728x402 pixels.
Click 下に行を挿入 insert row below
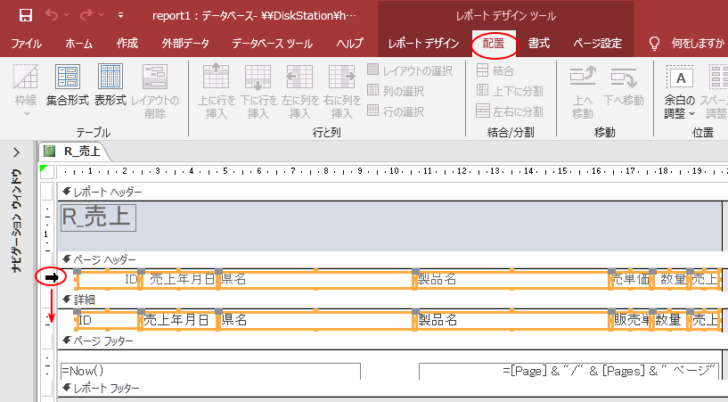point(258,91)
